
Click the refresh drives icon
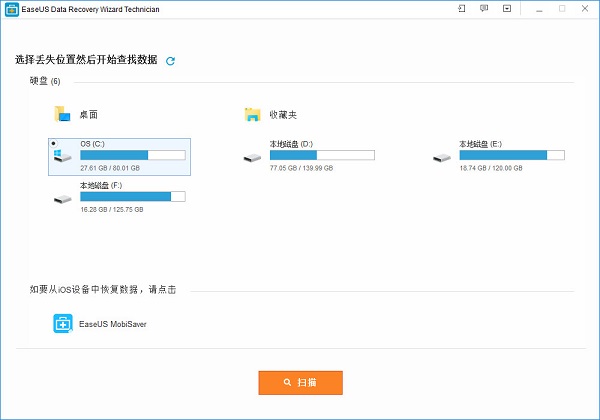click(x=170, y=61)
